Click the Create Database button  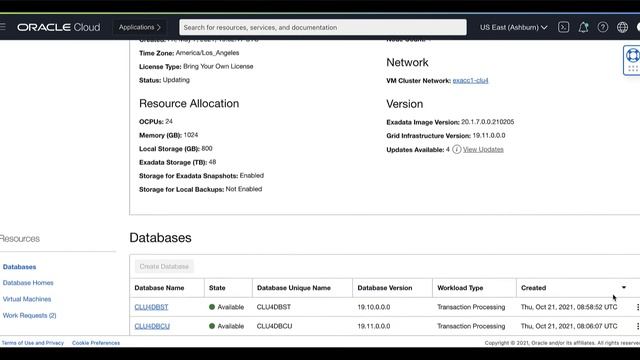[164, 267]
